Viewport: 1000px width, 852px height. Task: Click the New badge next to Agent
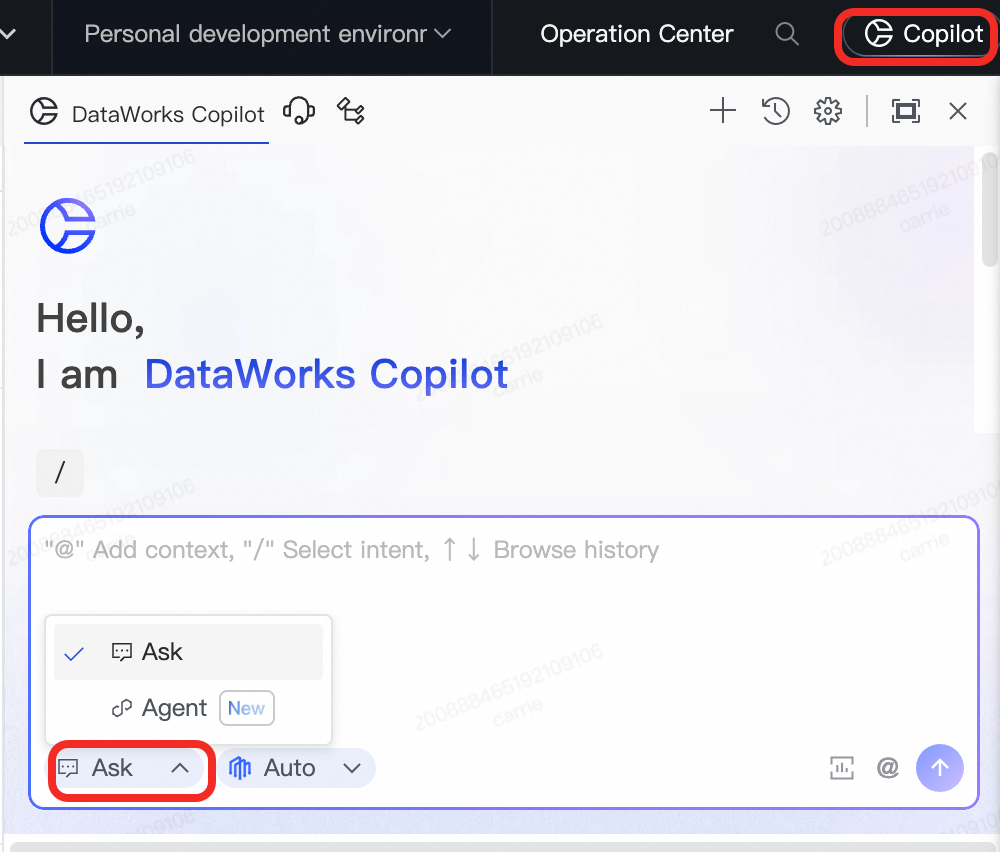pyautogui.click(x=247, y=708)
